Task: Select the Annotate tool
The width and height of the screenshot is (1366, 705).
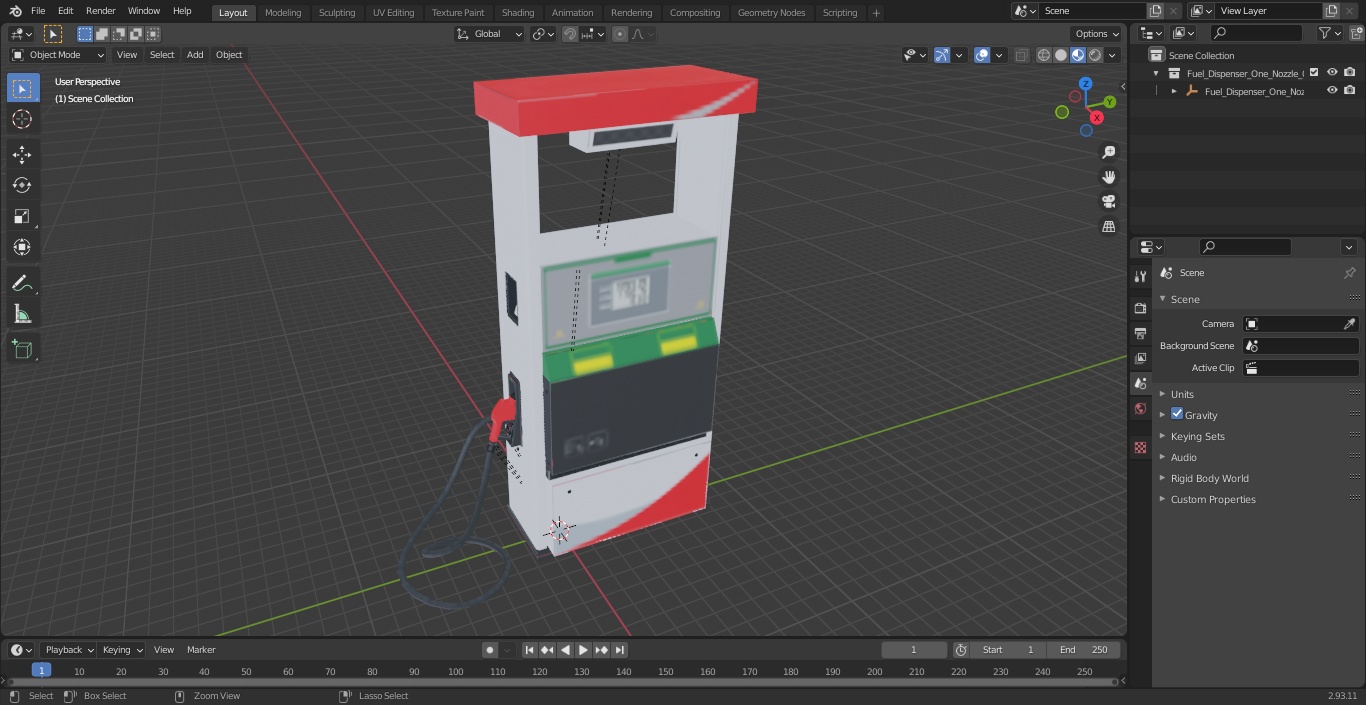Action: [x=22, y=284]
